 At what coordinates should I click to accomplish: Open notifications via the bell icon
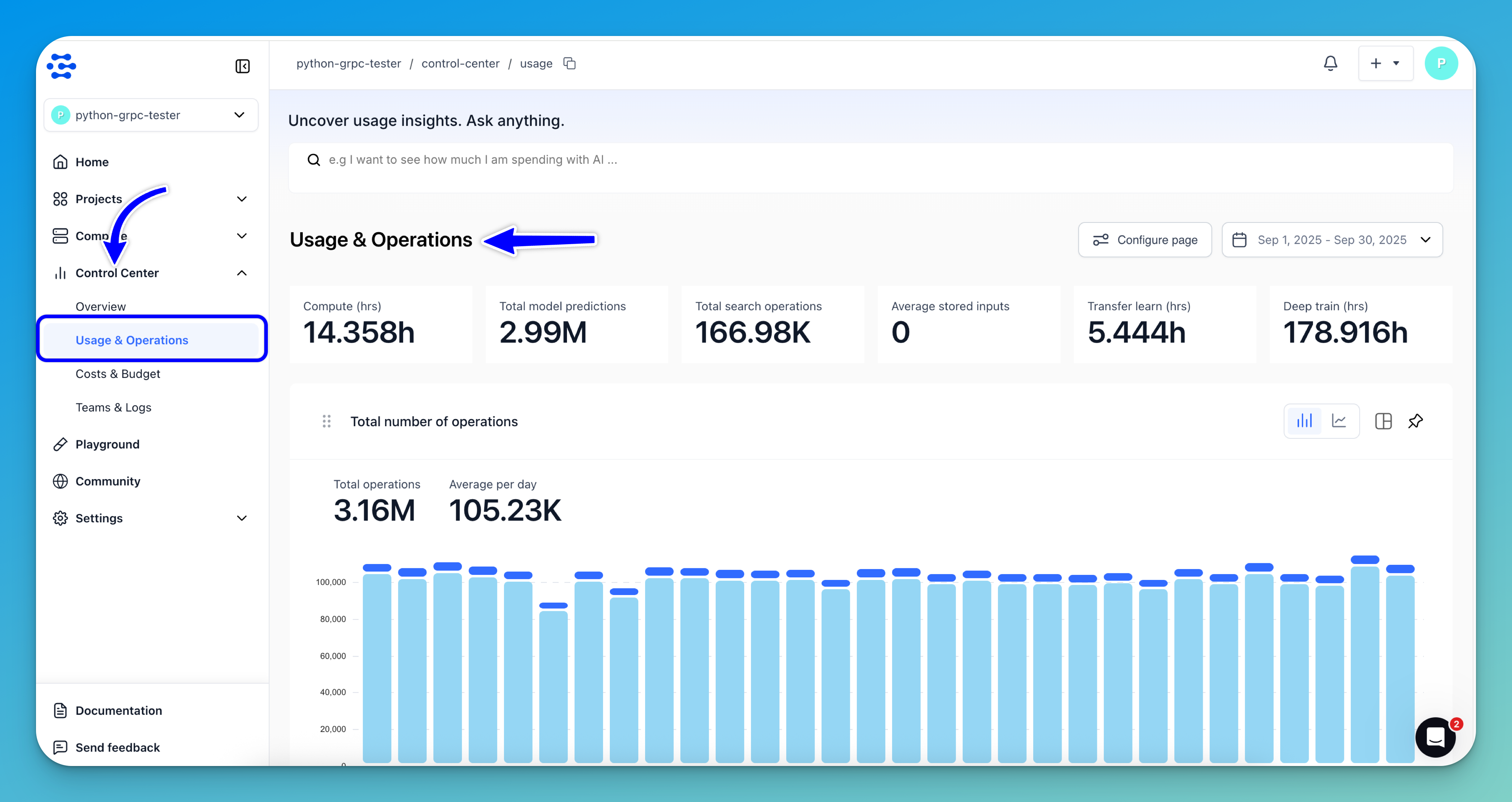[1330, 63]
